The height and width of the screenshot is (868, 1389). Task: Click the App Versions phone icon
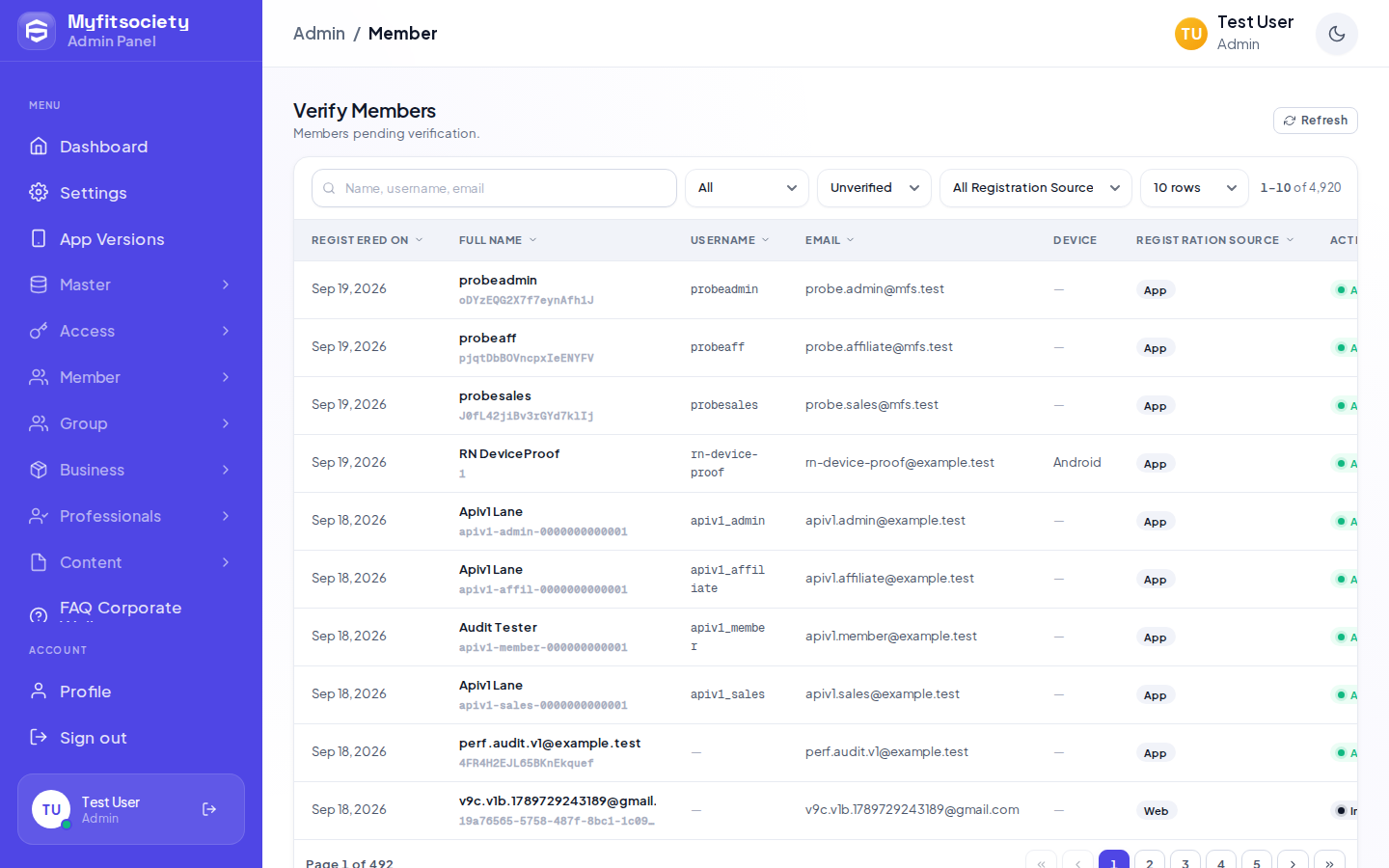[39, 238]
